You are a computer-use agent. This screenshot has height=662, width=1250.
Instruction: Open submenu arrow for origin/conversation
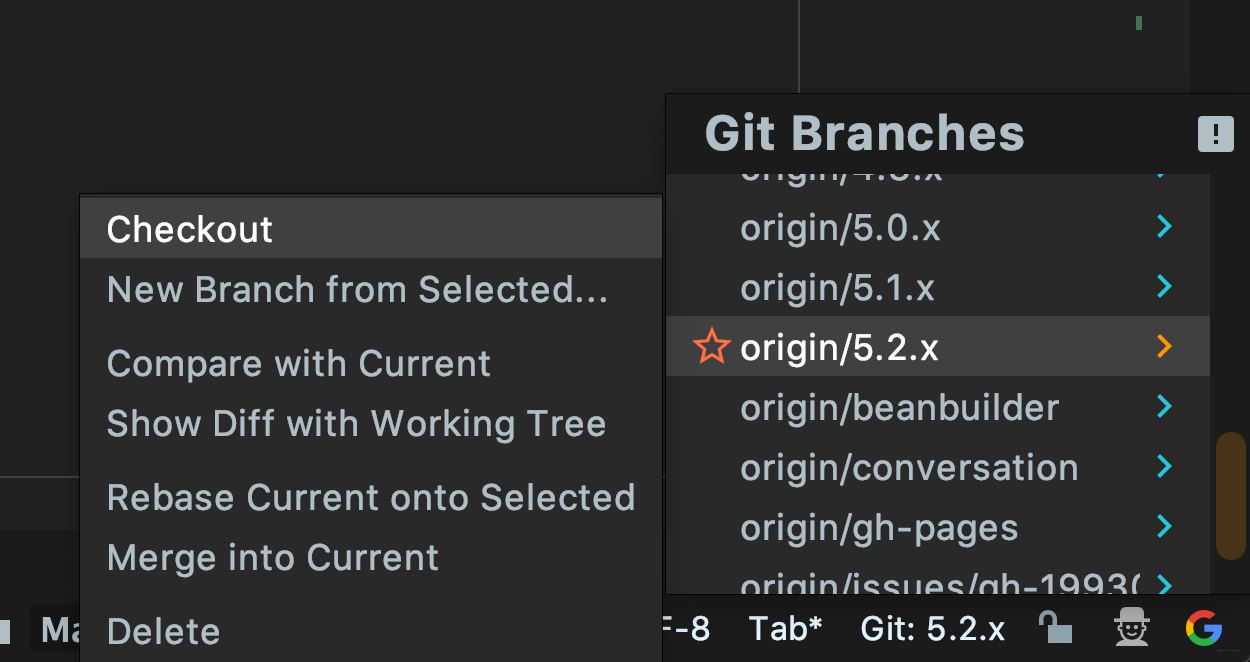1163,466
